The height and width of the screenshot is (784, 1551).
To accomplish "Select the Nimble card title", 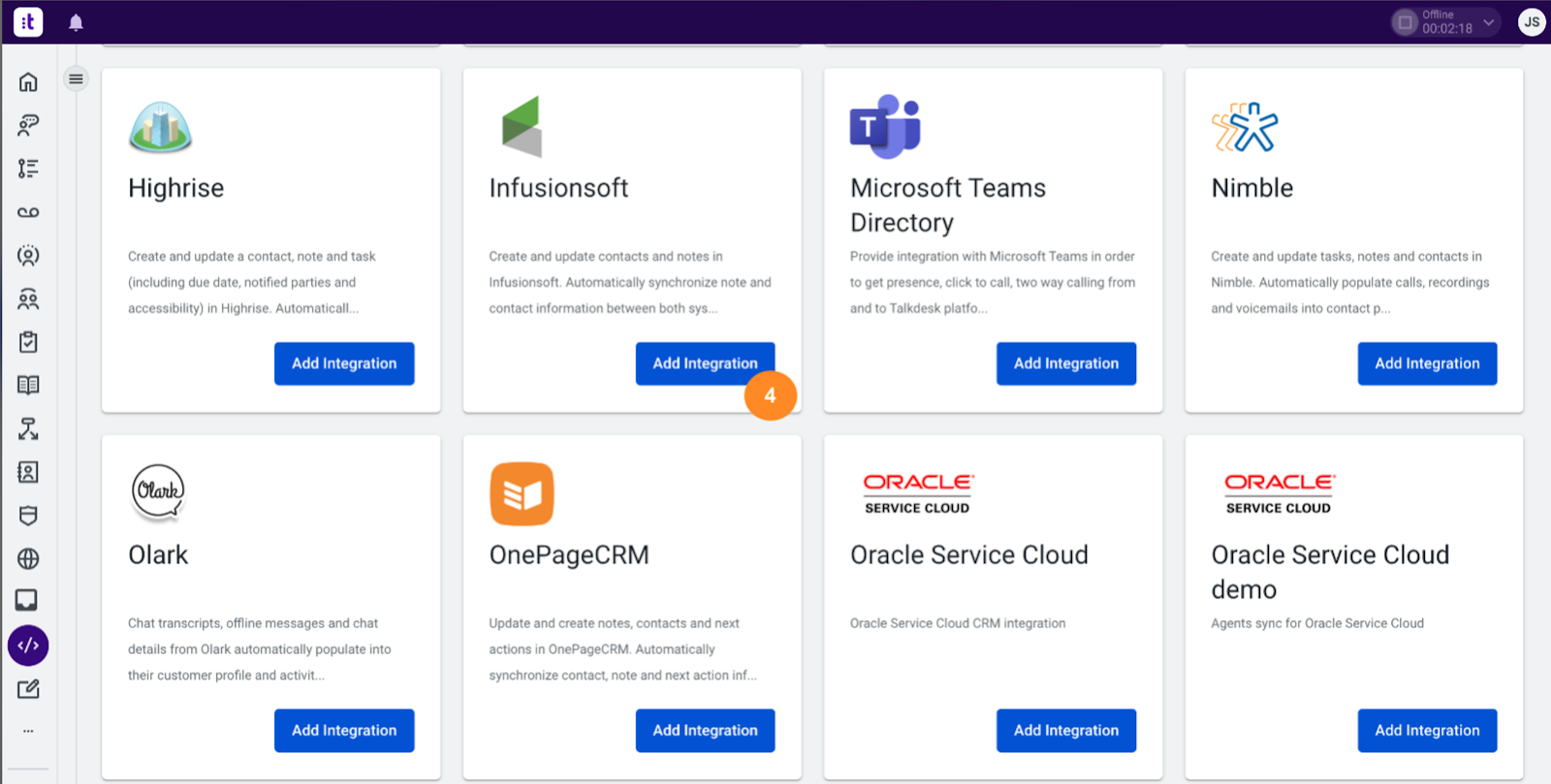I will [x=1252, y=188].
